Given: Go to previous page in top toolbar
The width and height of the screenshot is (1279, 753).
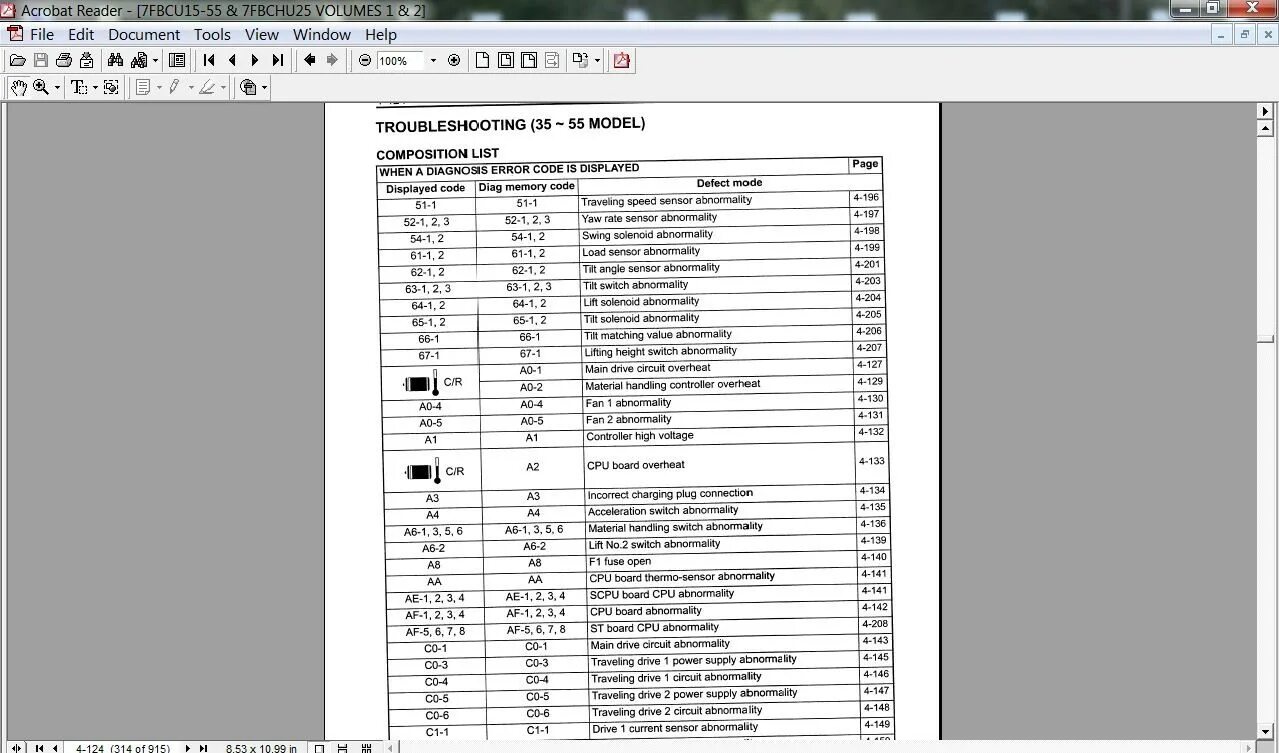Looking at the screenshot, I should pos(232,60).
